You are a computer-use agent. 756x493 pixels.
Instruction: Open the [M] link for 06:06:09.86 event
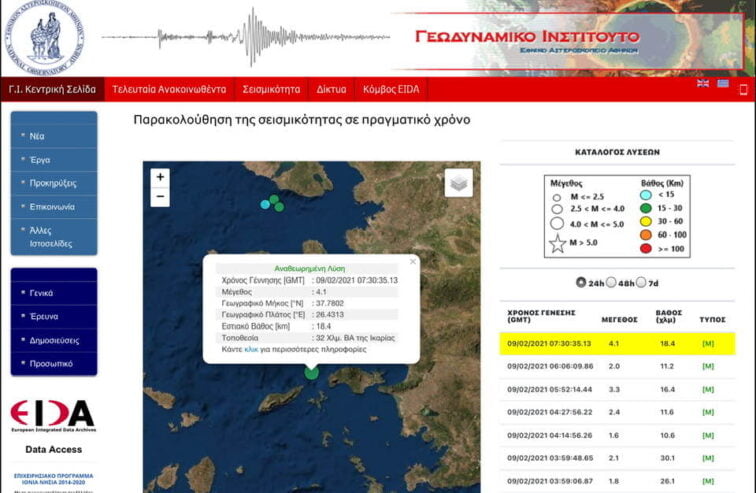708,366
